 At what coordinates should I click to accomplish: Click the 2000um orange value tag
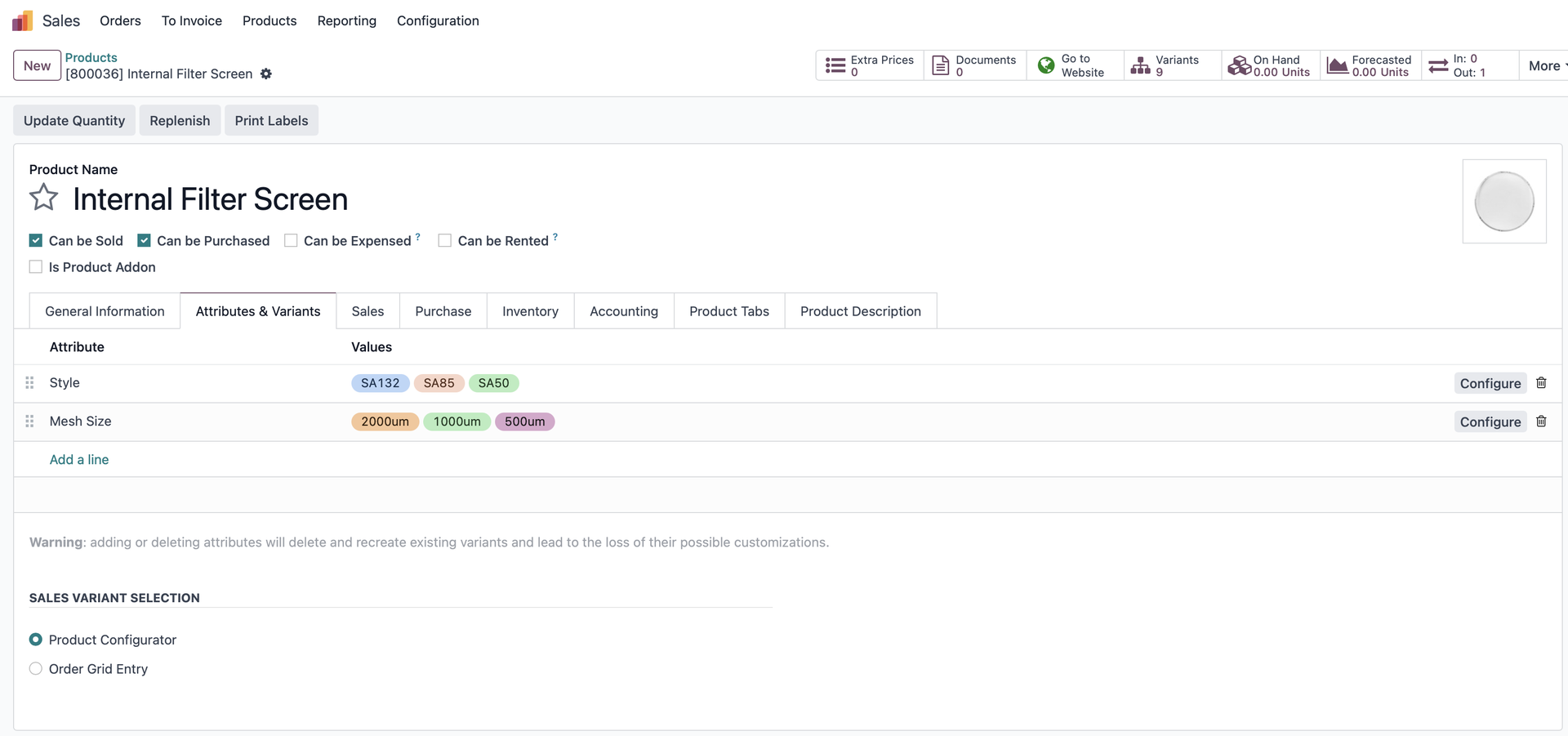[385, 422]
